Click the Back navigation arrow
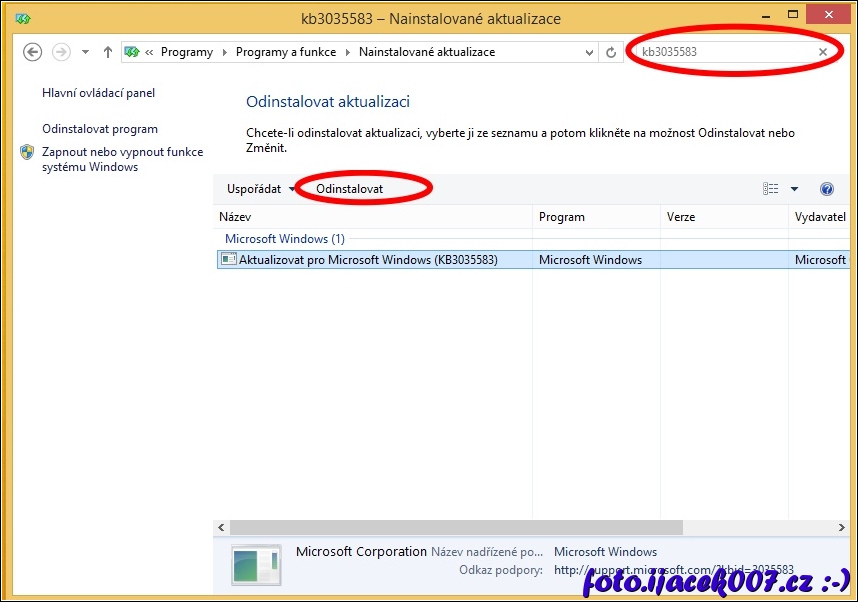858x602 pixels. (32, 52)
